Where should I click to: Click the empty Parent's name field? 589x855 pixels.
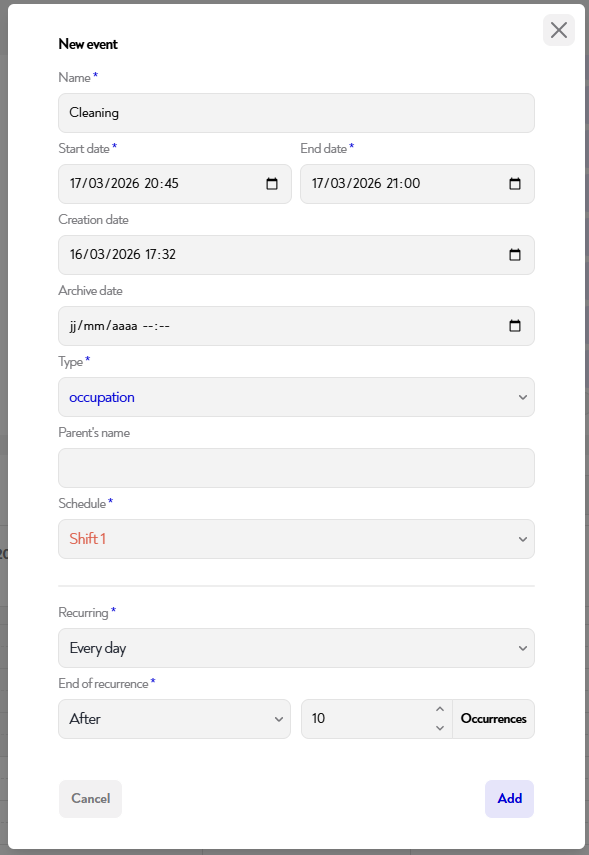pyautogui.click(x=296, y=467)
